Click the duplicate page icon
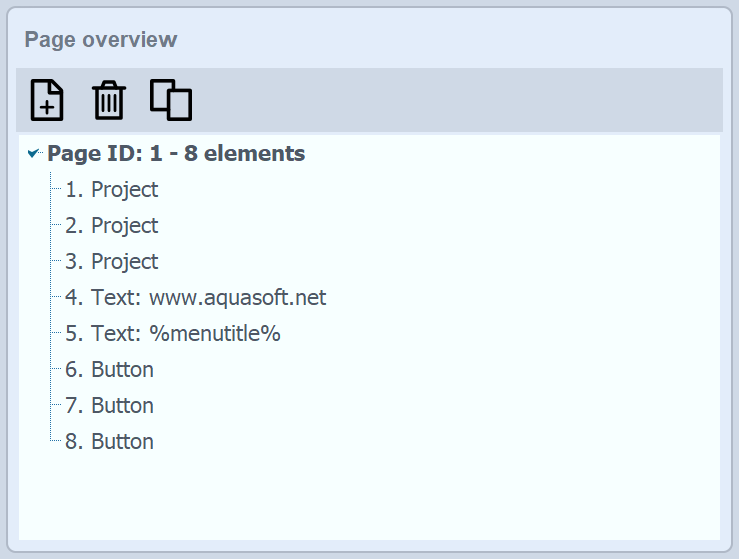 point(171,100)
